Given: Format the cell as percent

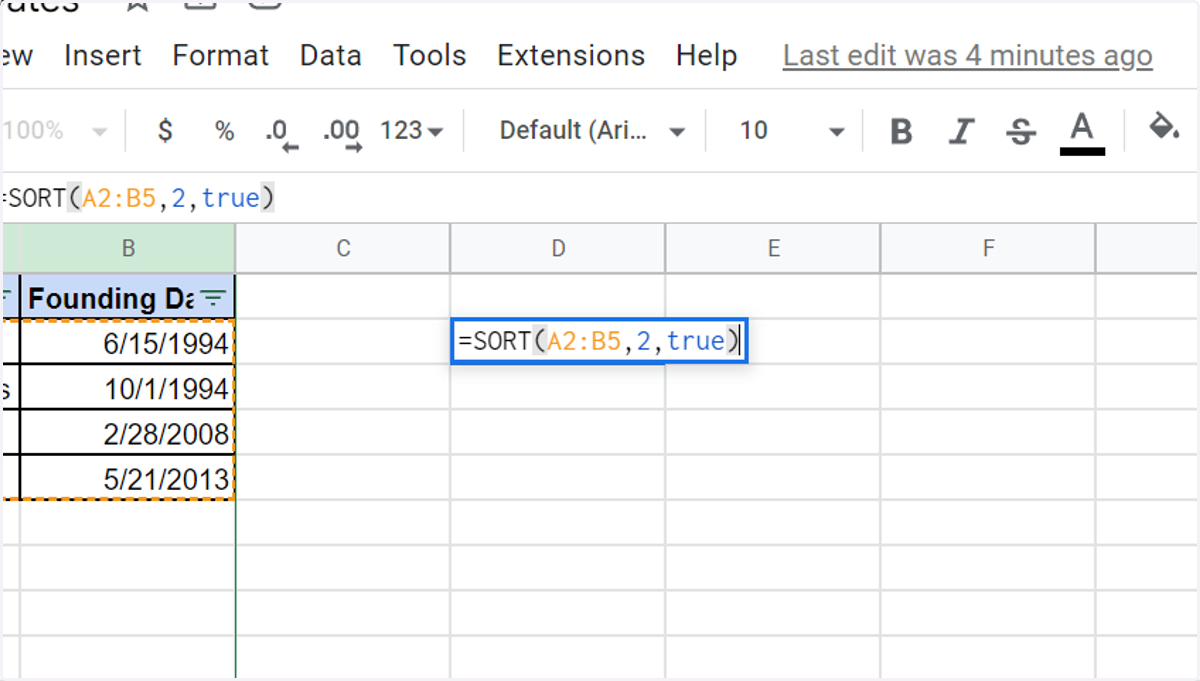Looking at the screenshot, I should point(224,131).
